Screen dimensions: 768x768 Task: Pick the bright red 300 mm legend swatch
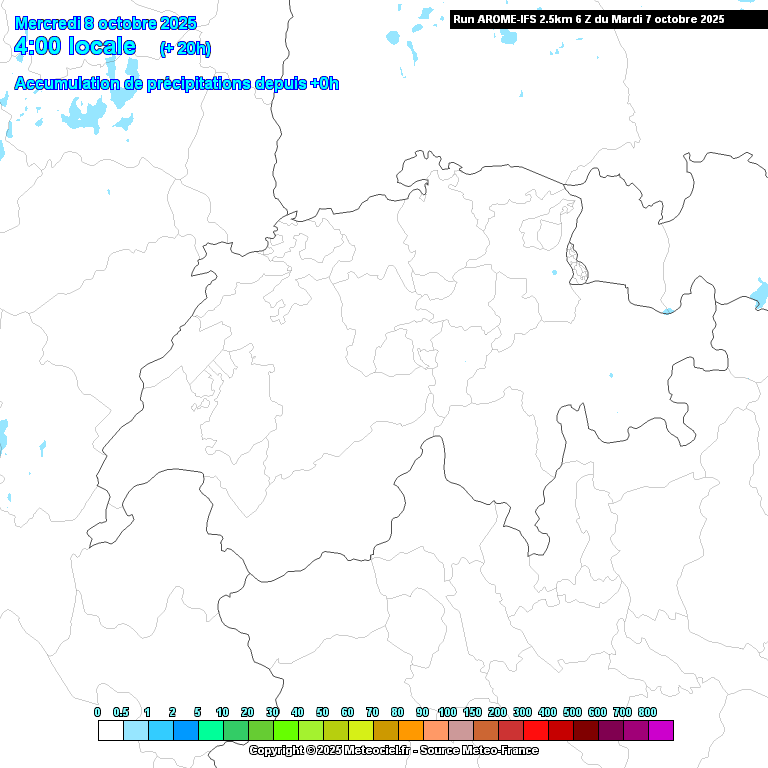coord(536,731)
